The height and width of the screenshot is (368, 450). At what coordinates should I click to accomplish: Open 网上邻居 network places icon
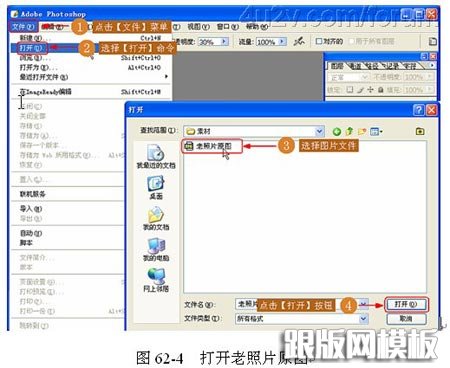tap(156, 280)
